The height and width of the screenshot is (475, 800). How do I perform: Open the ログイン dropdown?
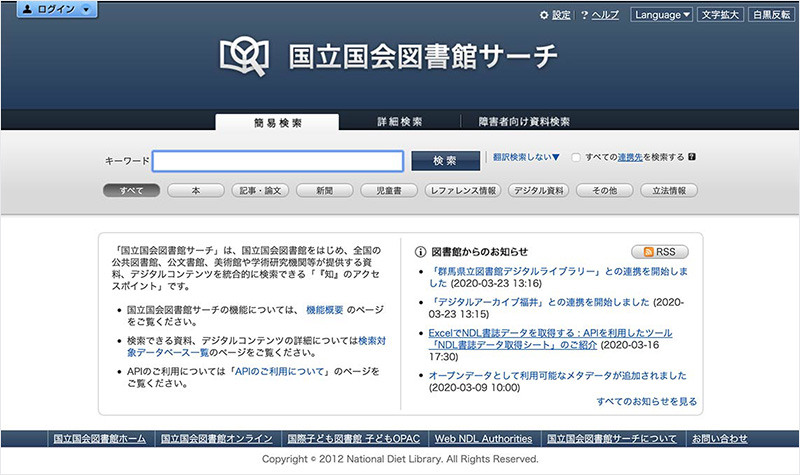[x=57, y=9]
